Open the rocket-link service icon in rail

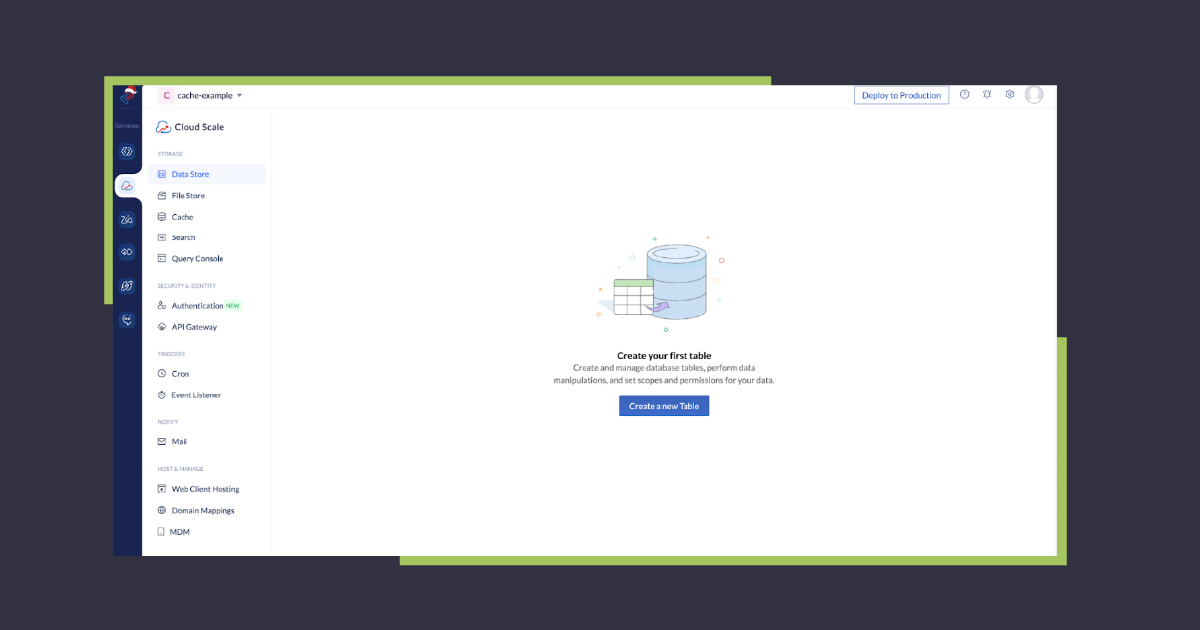[x=127, y=286]
